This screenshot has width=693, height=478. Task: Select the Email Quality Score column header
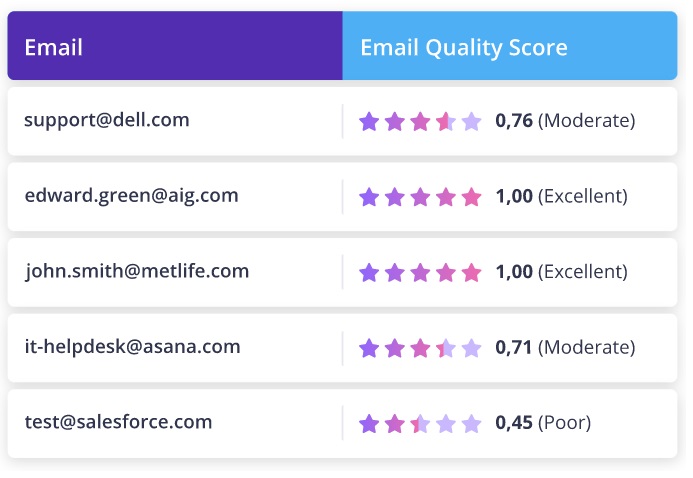[x=464, y=47]
